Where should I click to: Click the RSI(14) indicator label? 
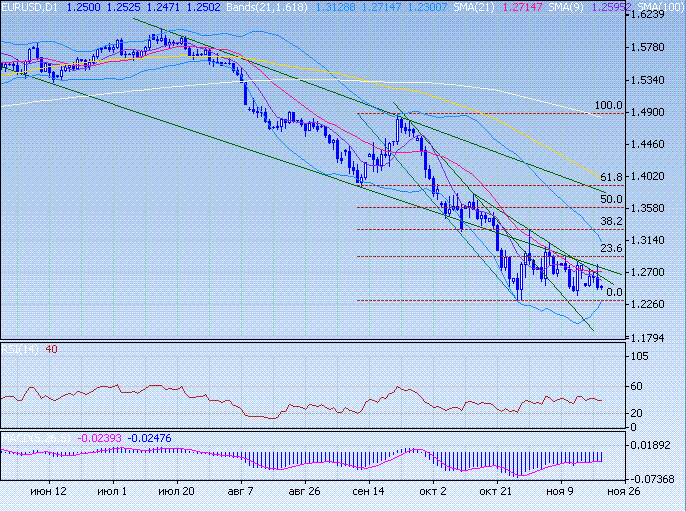coord(18,349)
